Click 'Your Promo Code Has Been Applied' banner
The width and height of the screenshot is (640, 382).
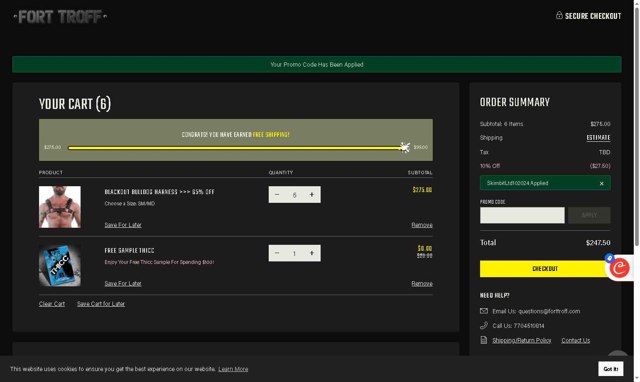tap(317, 64)
